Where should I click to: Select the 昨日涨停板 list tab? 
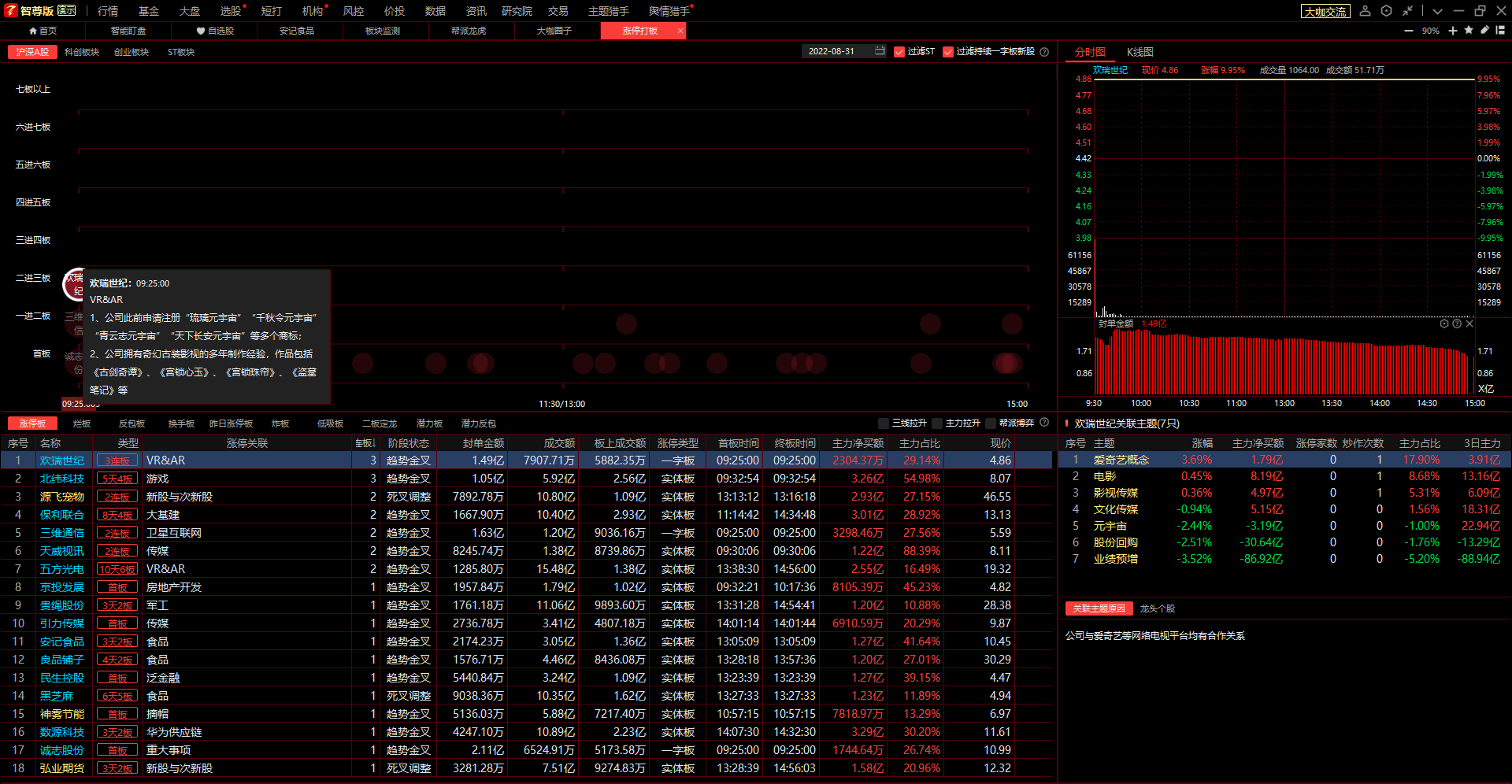pyautogui.click(x=231, y=423)
